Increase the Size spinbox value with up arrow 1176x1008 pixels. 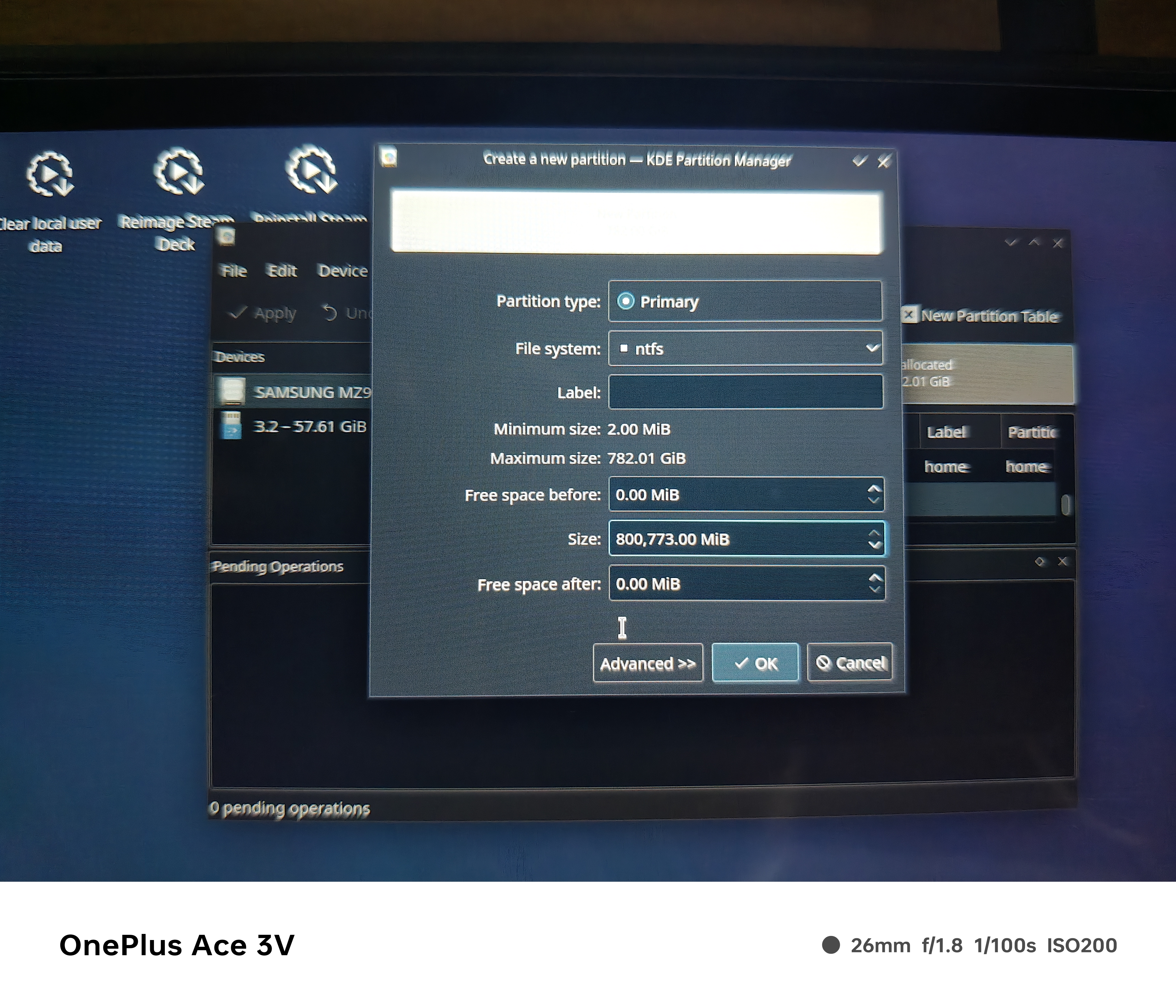(x=874, y=533)
